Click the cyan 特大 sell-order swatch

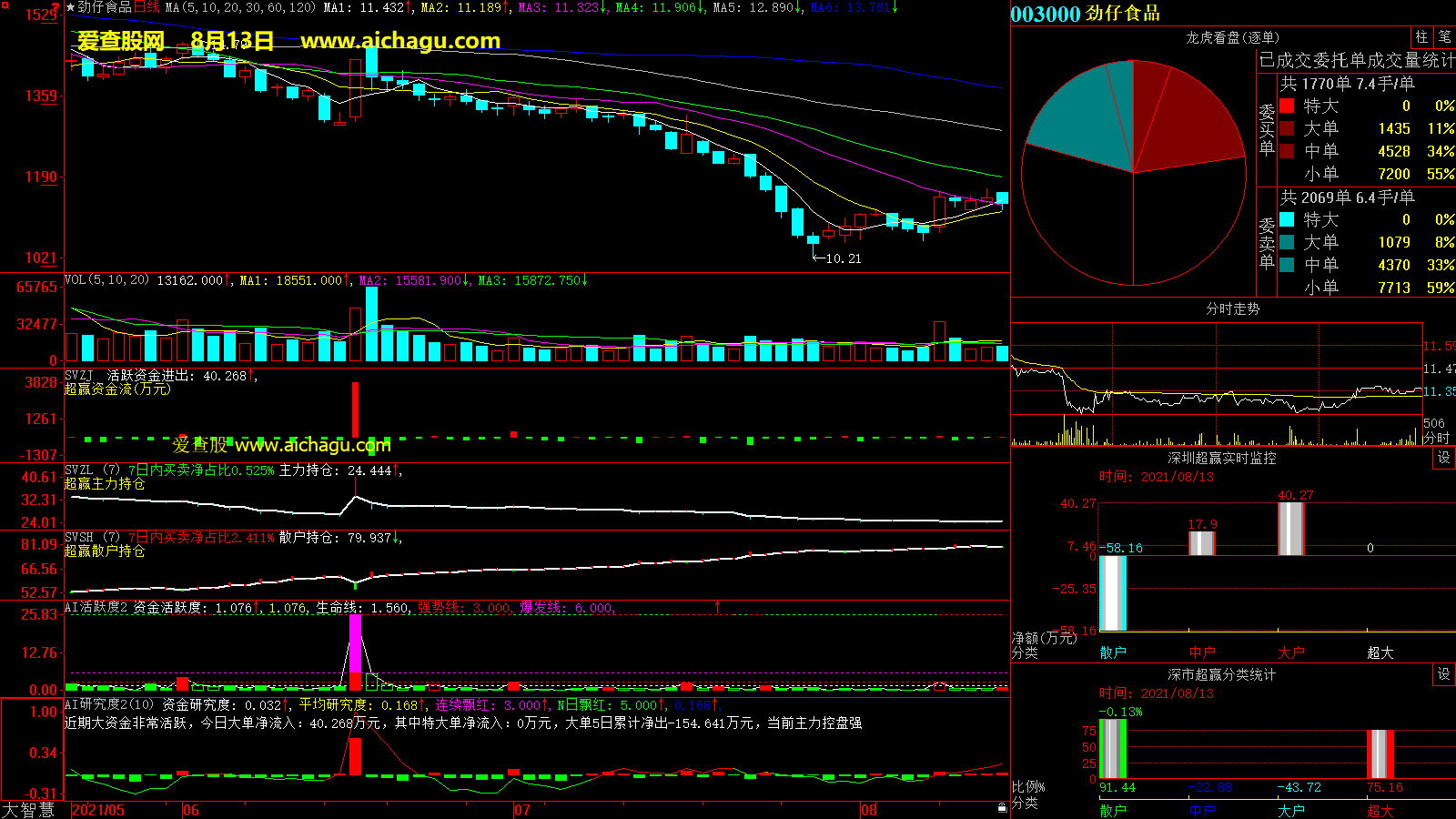point(1287,219)
